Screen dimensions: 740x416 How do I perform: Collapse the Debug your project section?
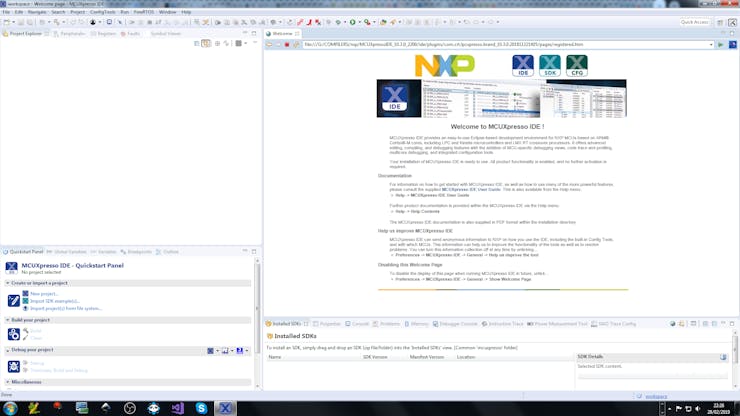click(x=8, y=350)
